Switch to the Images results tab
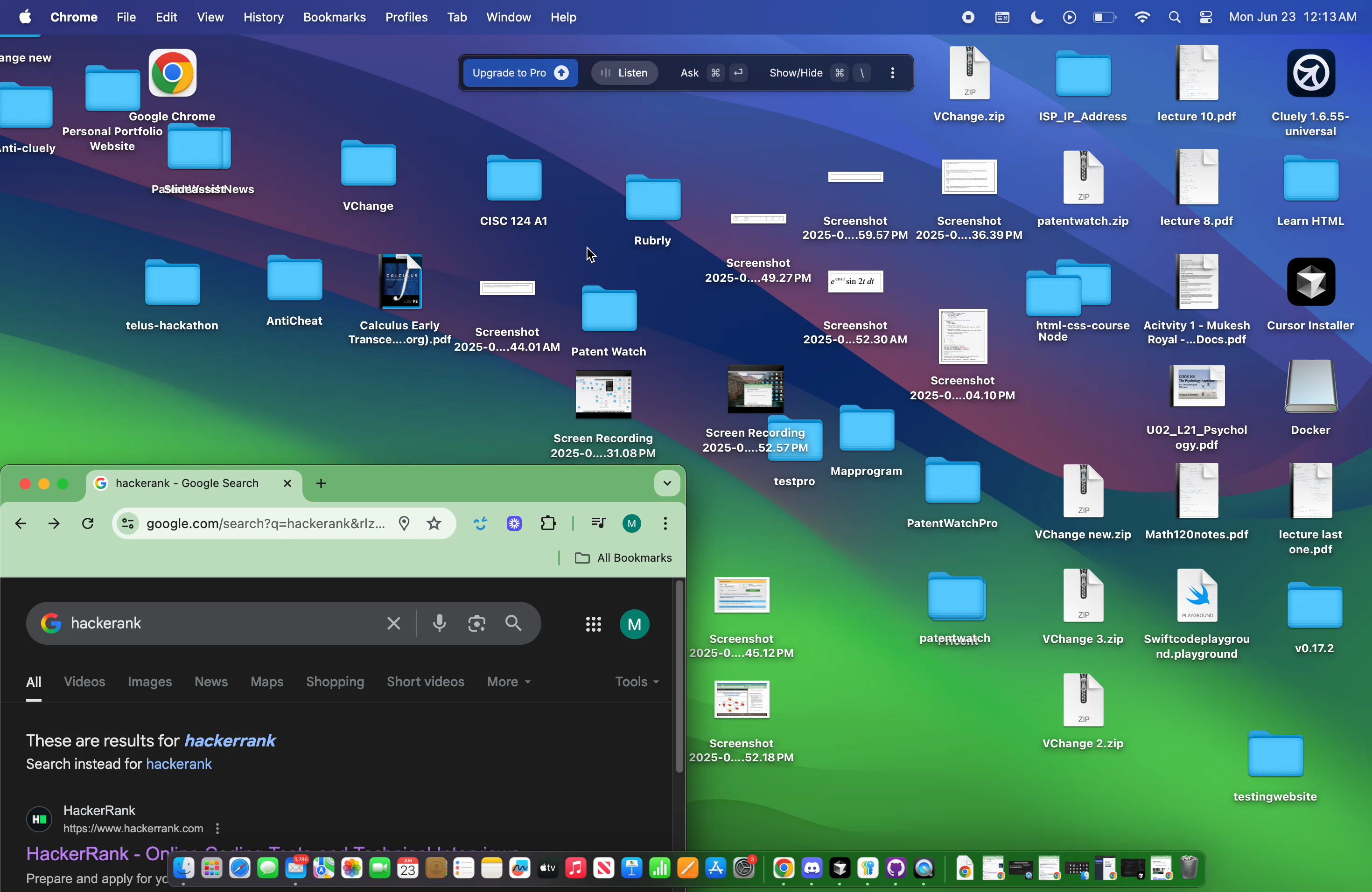This screenshot has height=892, width=1372. [149, 682]
